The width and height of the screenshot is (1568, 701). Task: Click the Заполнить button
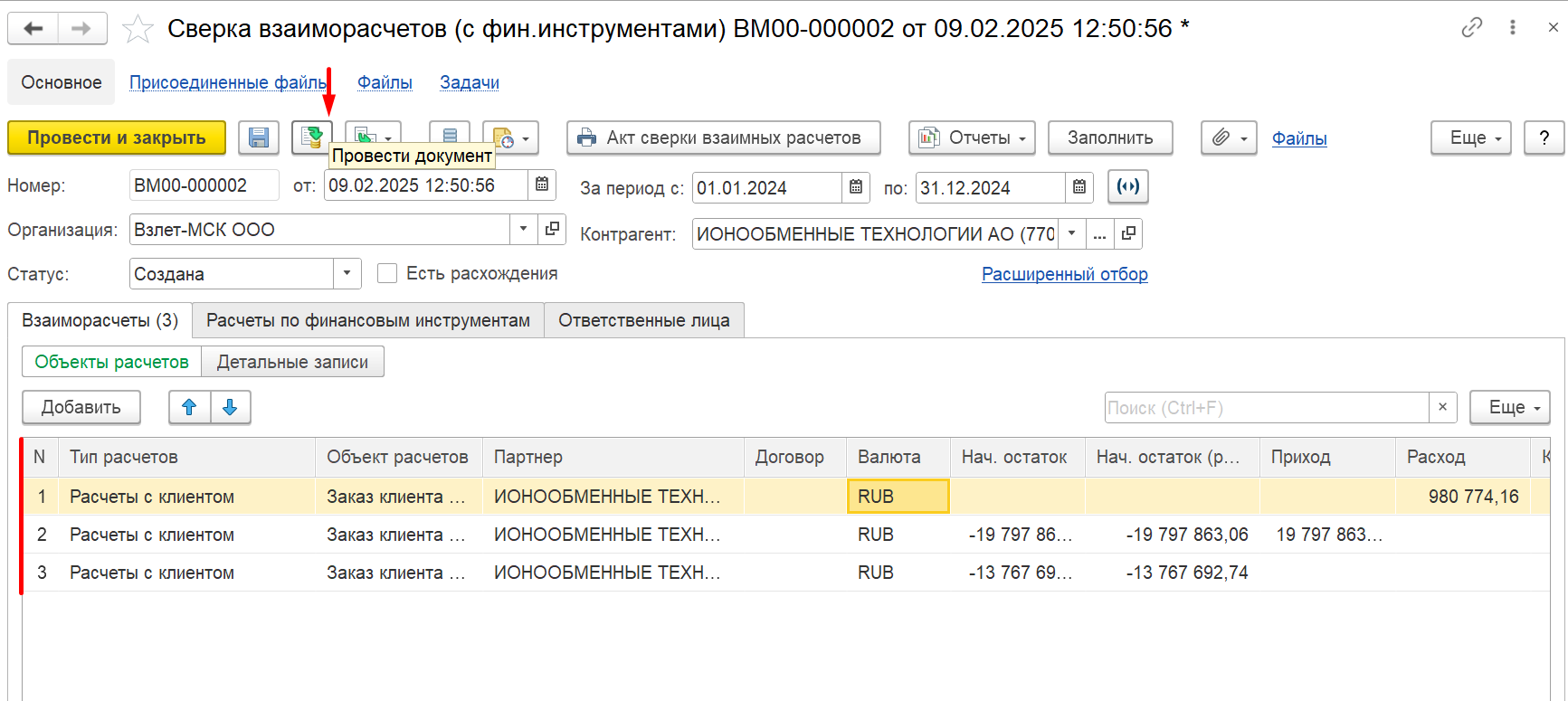coord(1110,137)
